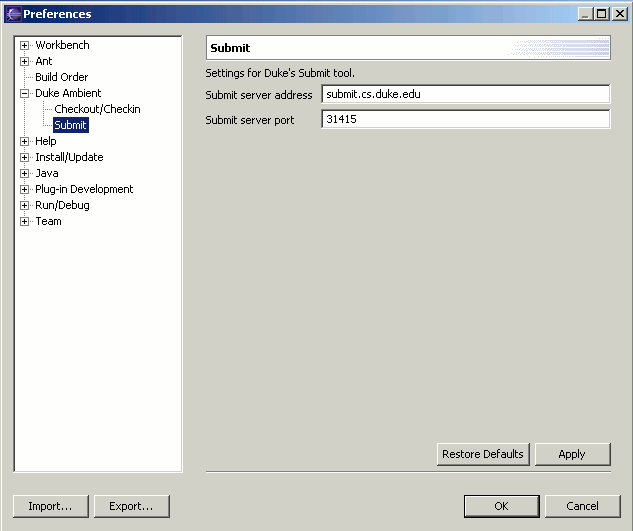Expand the Install/Update node

tap(24, 157)
